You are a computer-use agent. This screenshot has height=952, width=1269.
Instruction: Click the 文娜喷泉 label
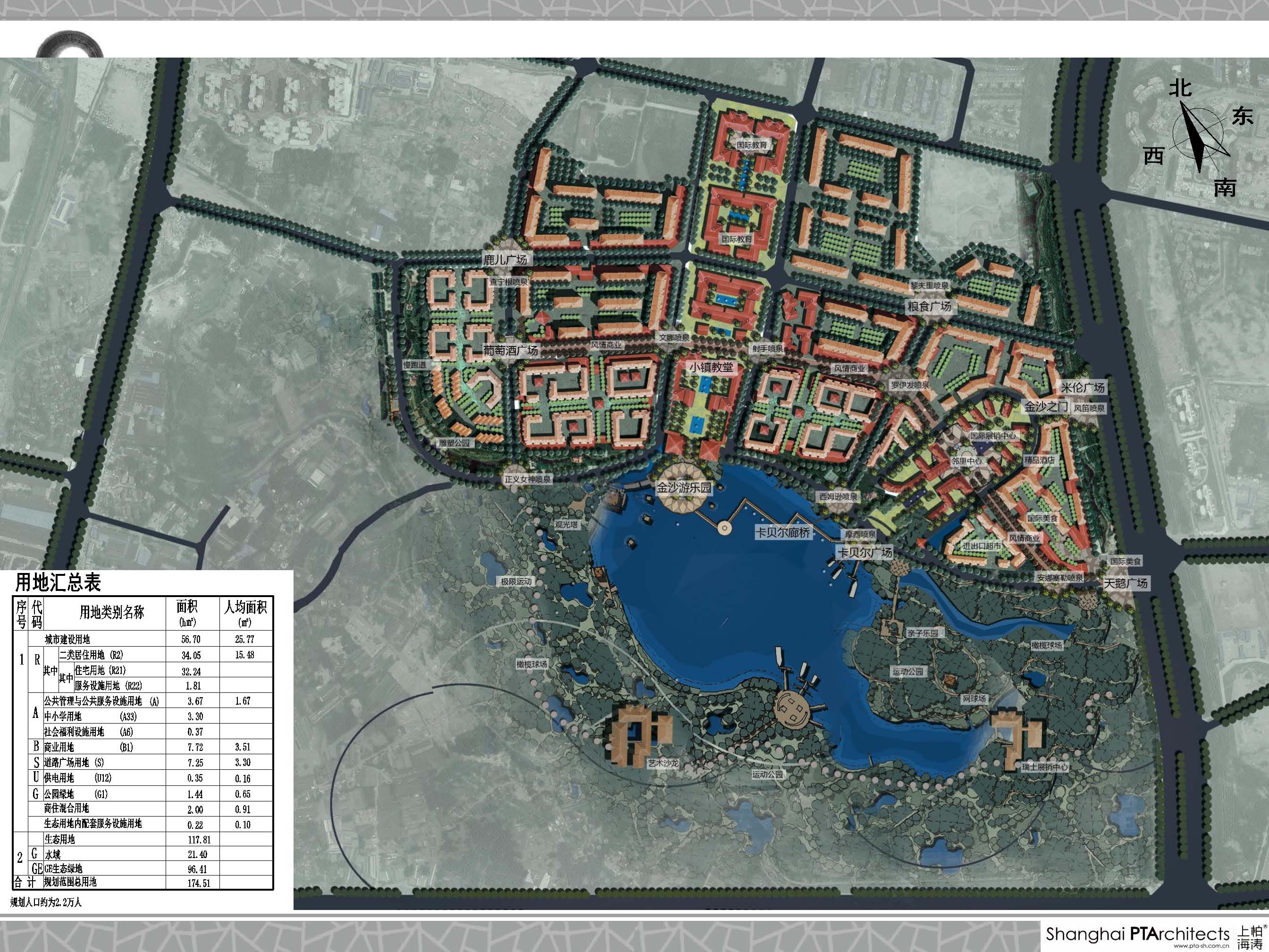(674, 337)
